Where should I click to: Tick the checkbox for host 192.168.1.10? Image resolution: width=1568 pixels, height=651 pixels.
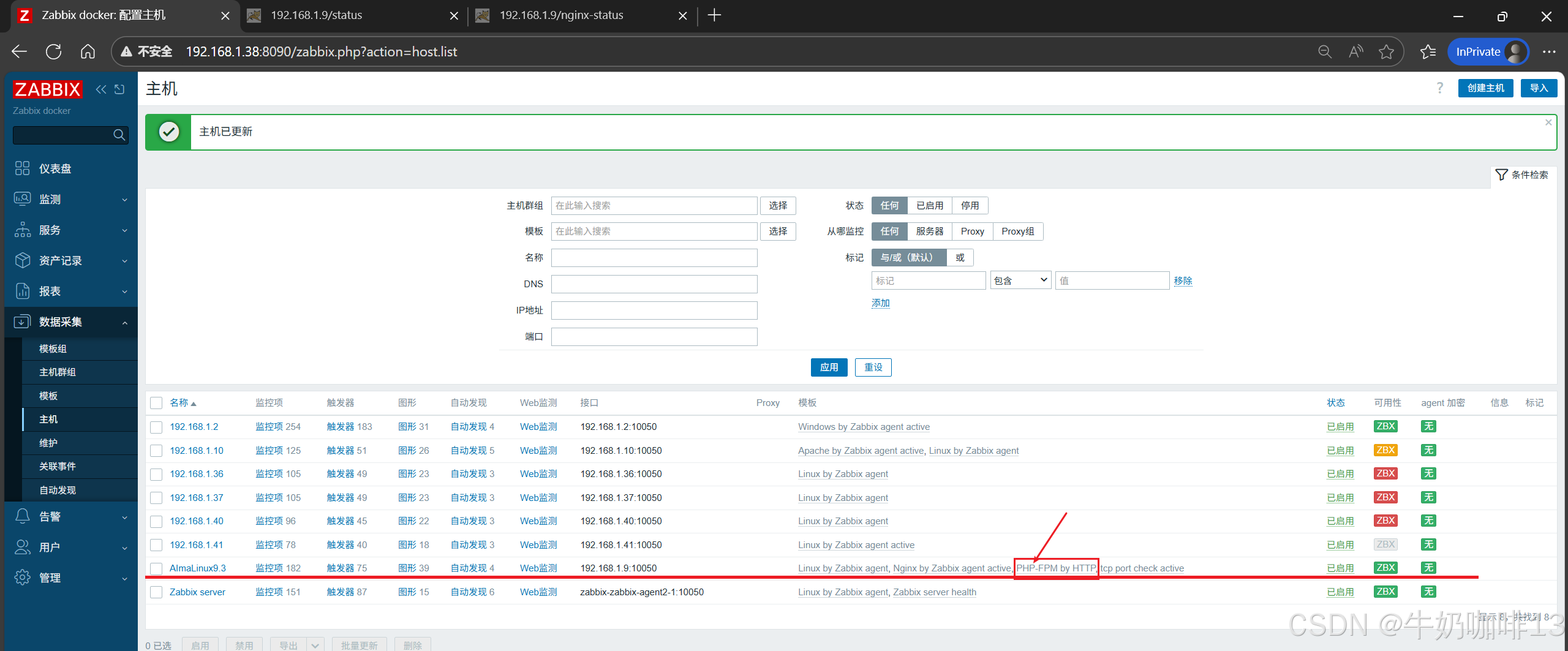156,451
